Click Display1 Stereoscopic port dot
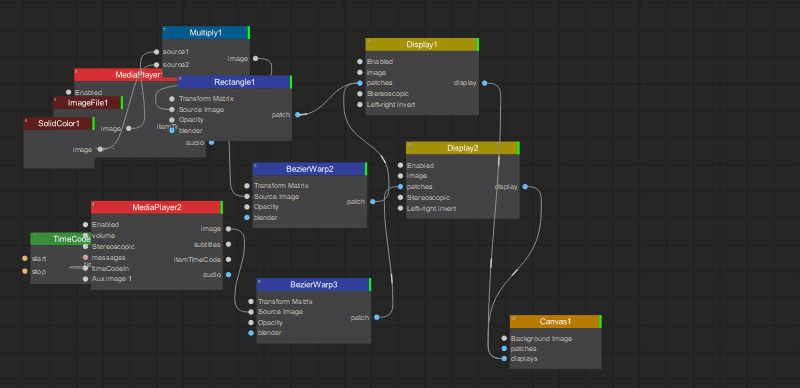The width and height of the screenshot is (800, 388). (x=360, y=93)
